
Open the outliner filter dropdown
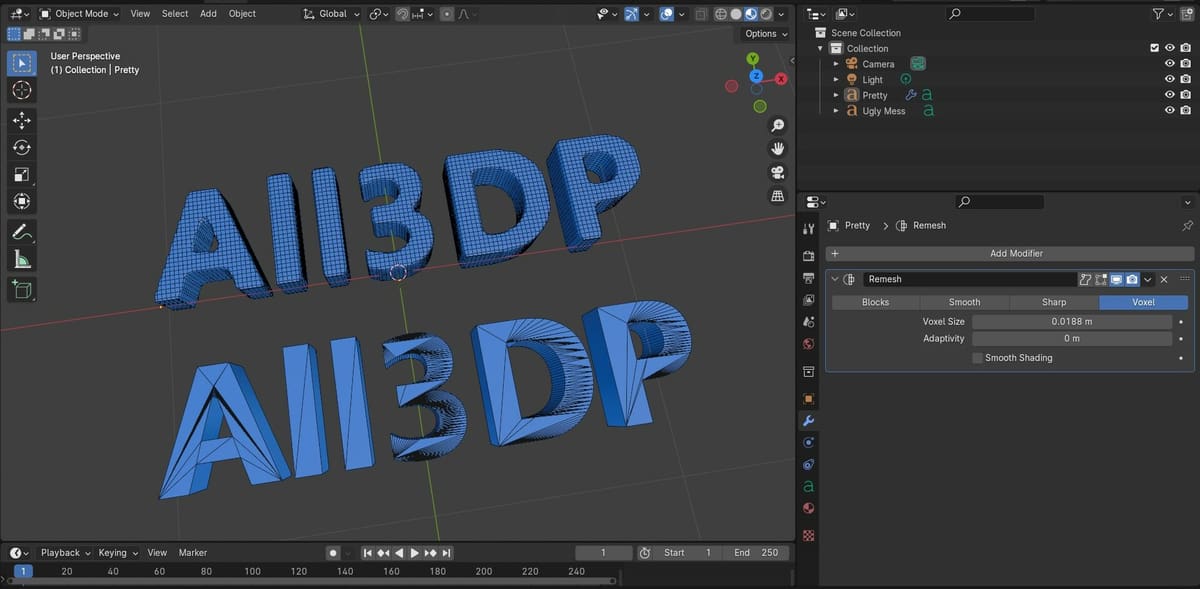(1164, 14)
